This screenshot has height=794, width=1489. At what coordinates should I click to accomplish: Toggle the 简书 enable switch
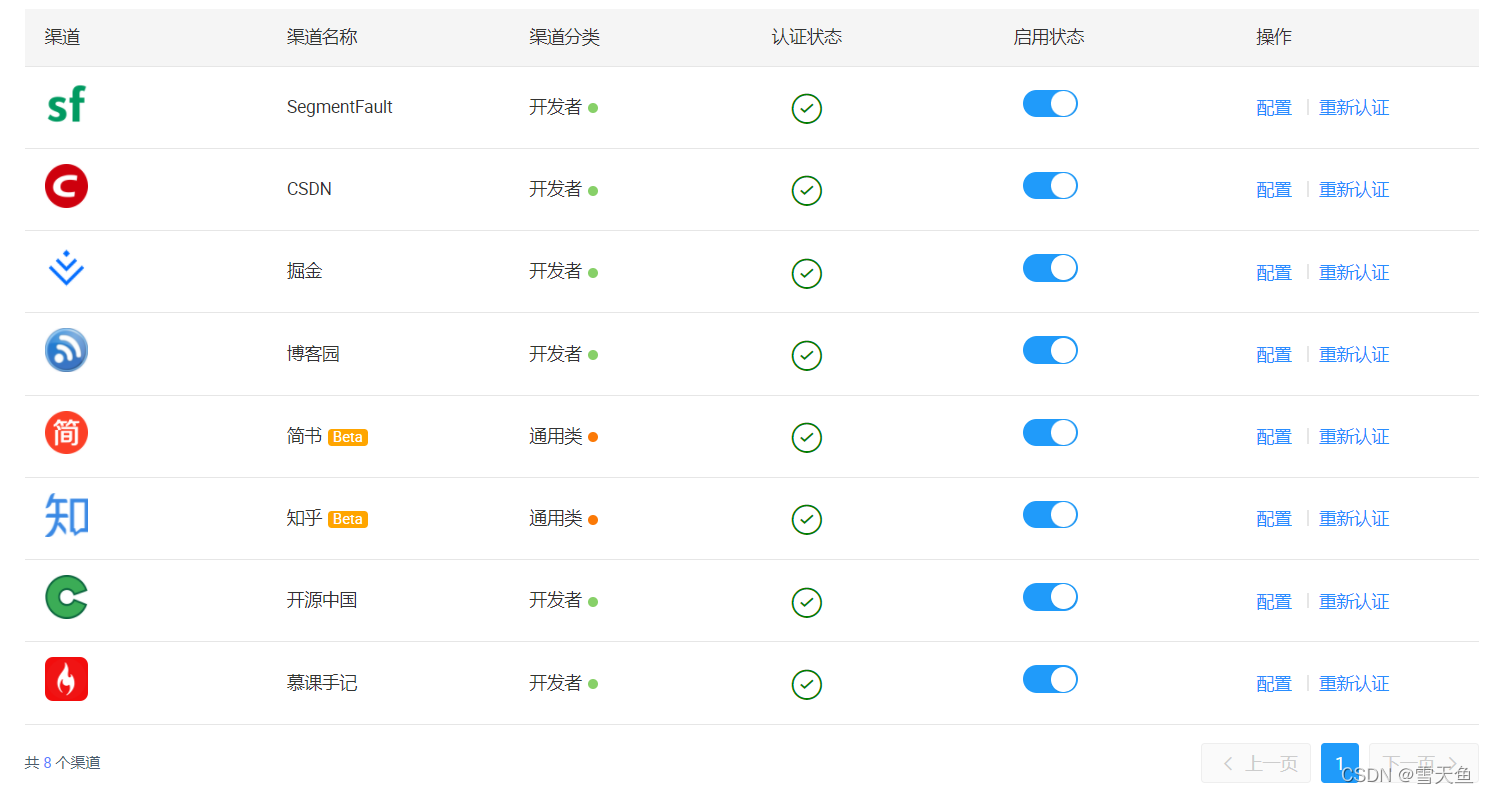coord(1050,432)
